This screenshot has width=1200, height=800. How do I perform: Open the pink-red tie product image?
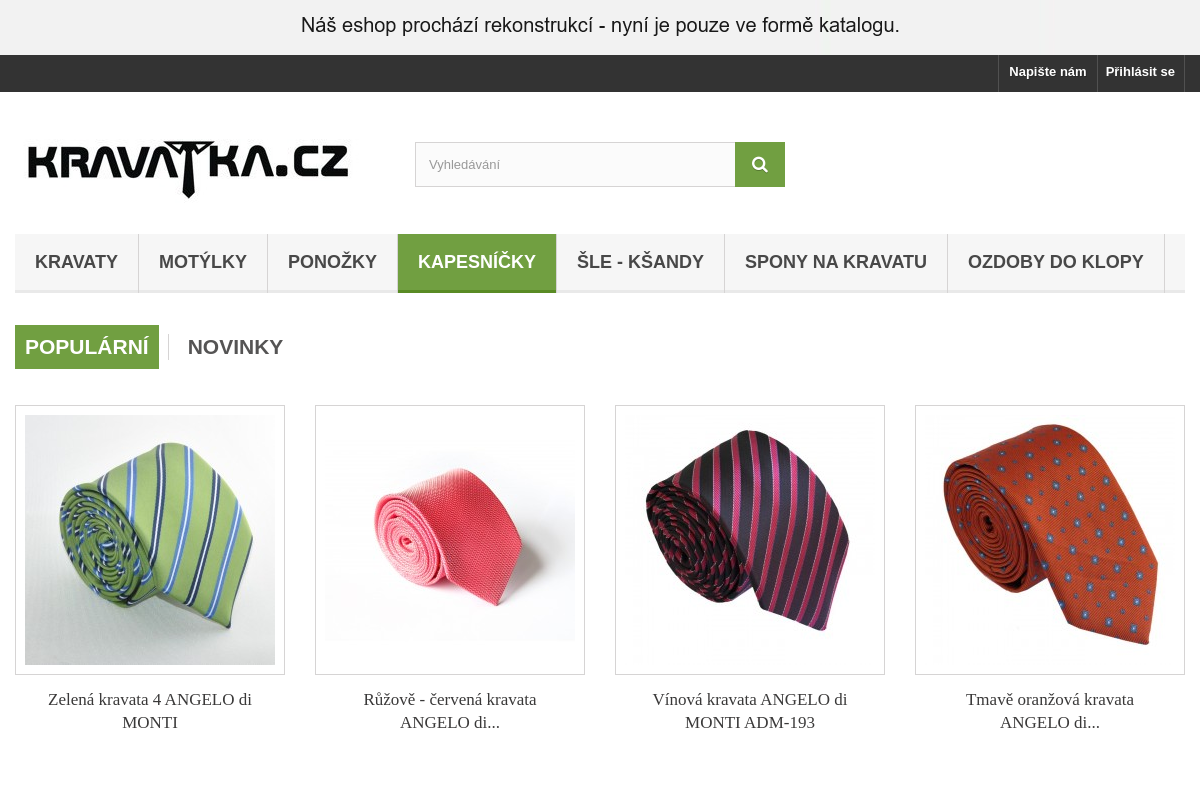pyautogui.click(x=450, y=540)
